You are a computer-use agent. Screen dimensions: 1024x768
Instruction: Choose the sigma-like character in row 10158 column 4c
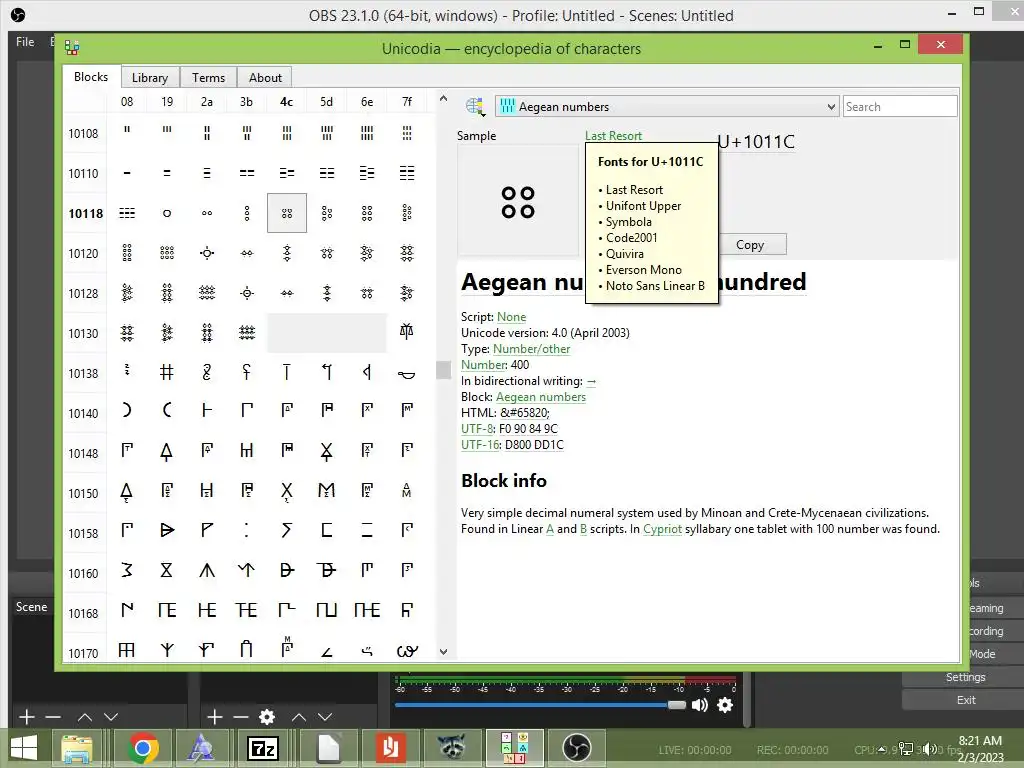pos(287,531)
